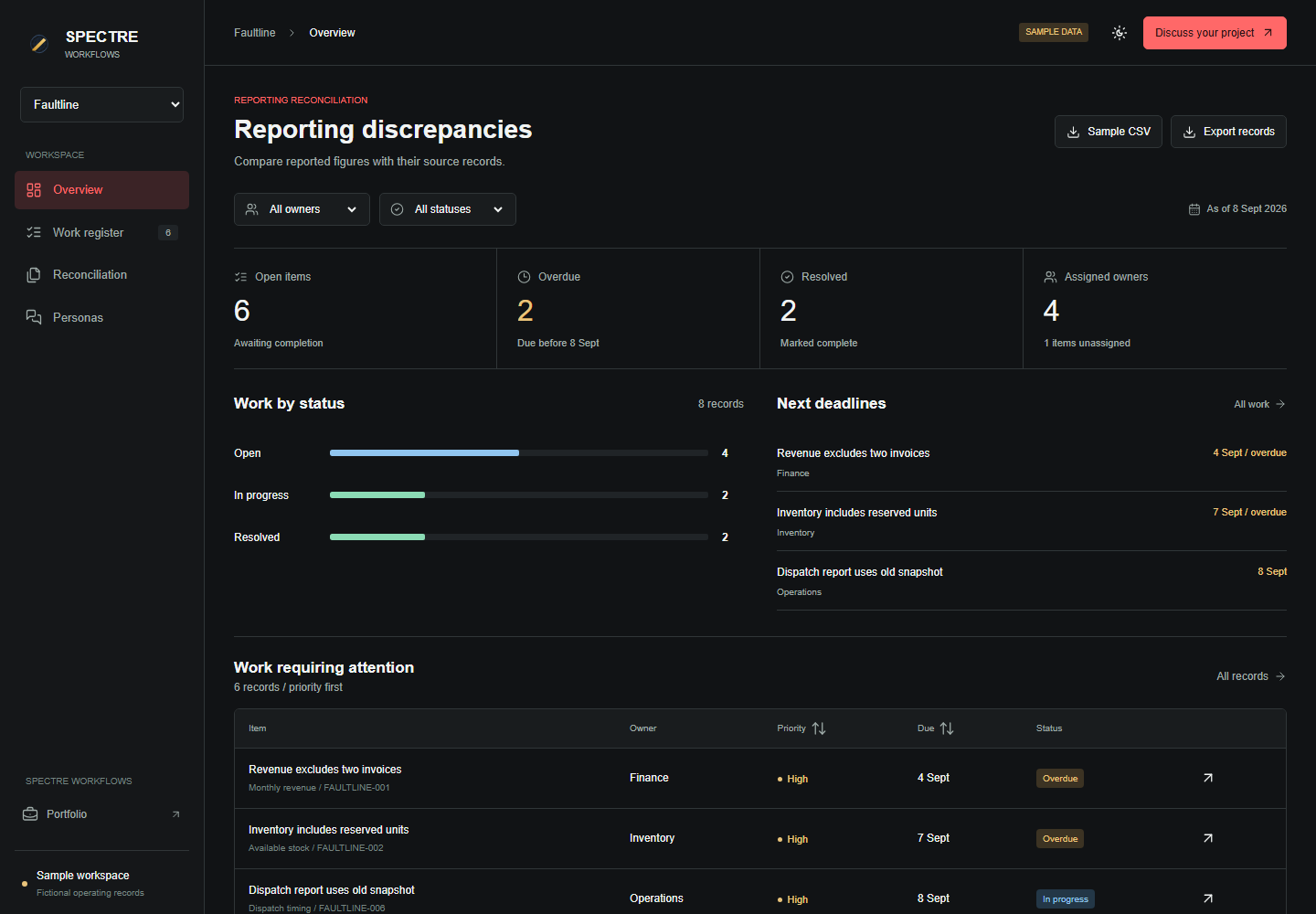Click the Spectre pencil logo icon

[38, 43]
